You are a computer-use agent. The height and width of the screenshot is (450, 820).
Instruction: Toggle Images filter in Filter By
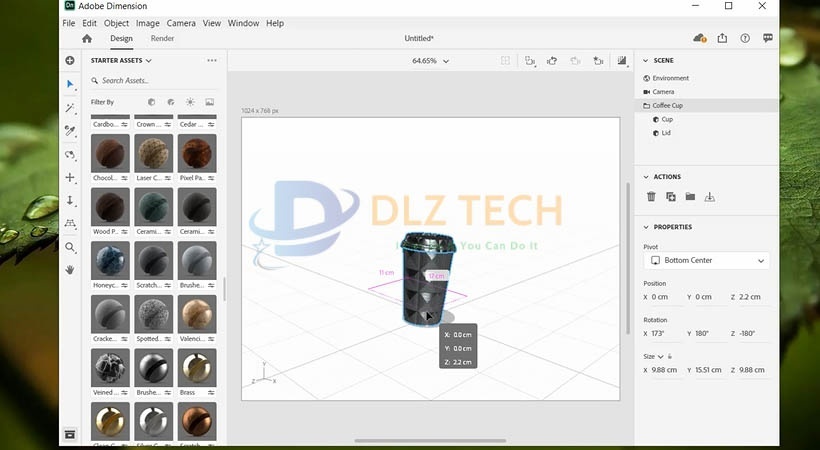pos(209,102)
